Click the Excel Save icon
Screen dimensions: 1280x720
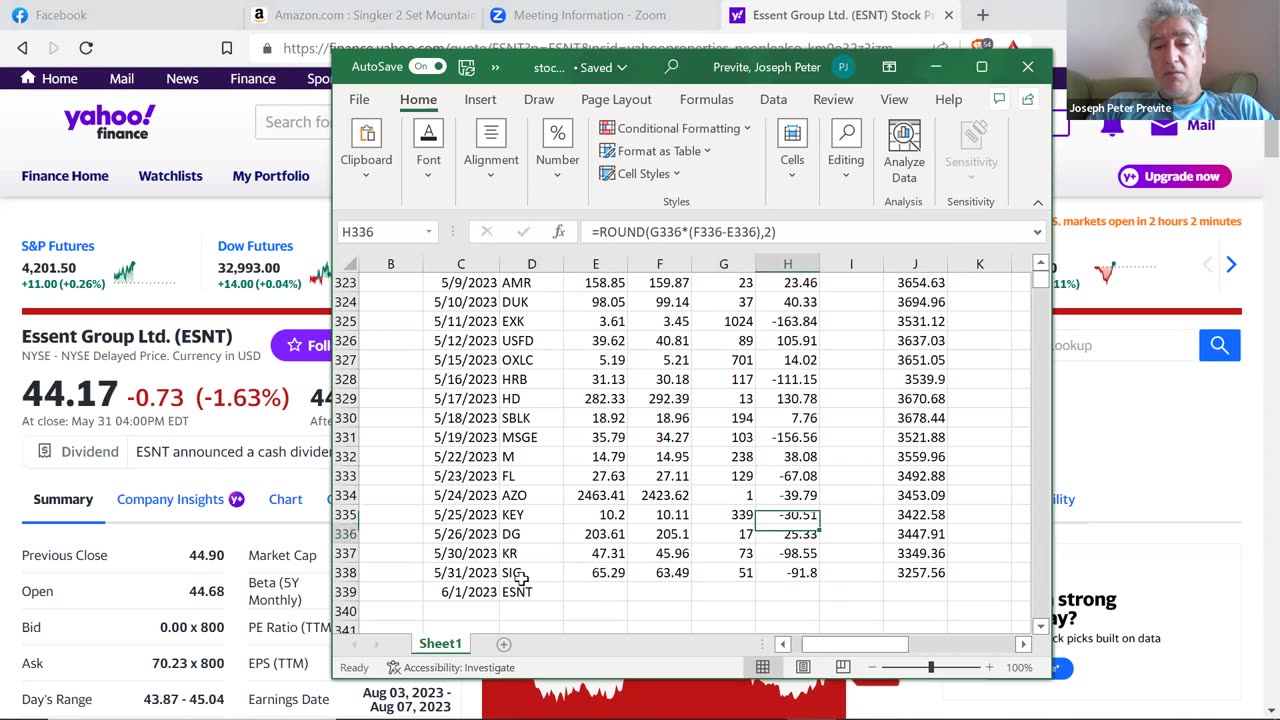466,67
